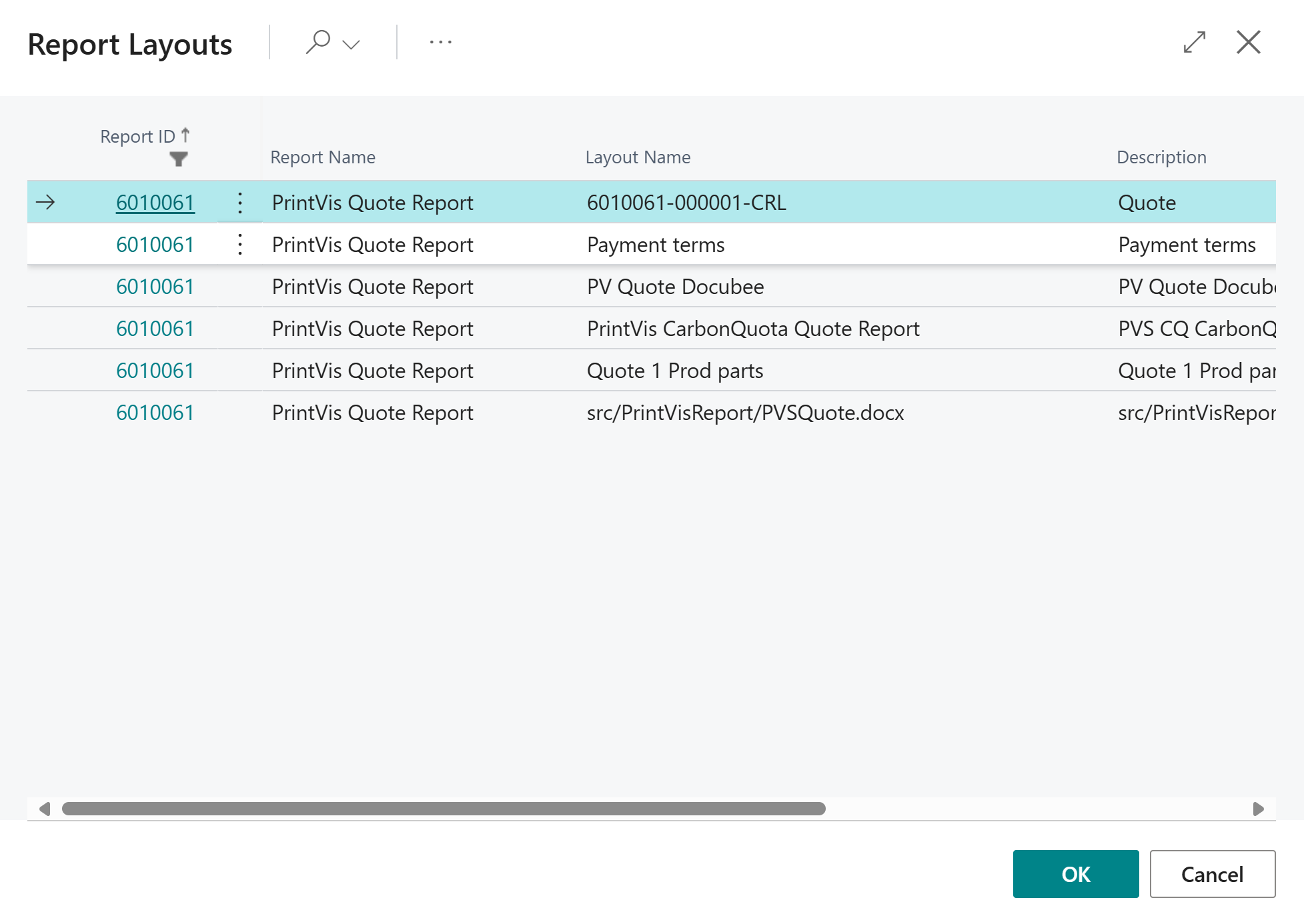
Task: Open row menu for Payment terms layout
Action: point(240,245)
